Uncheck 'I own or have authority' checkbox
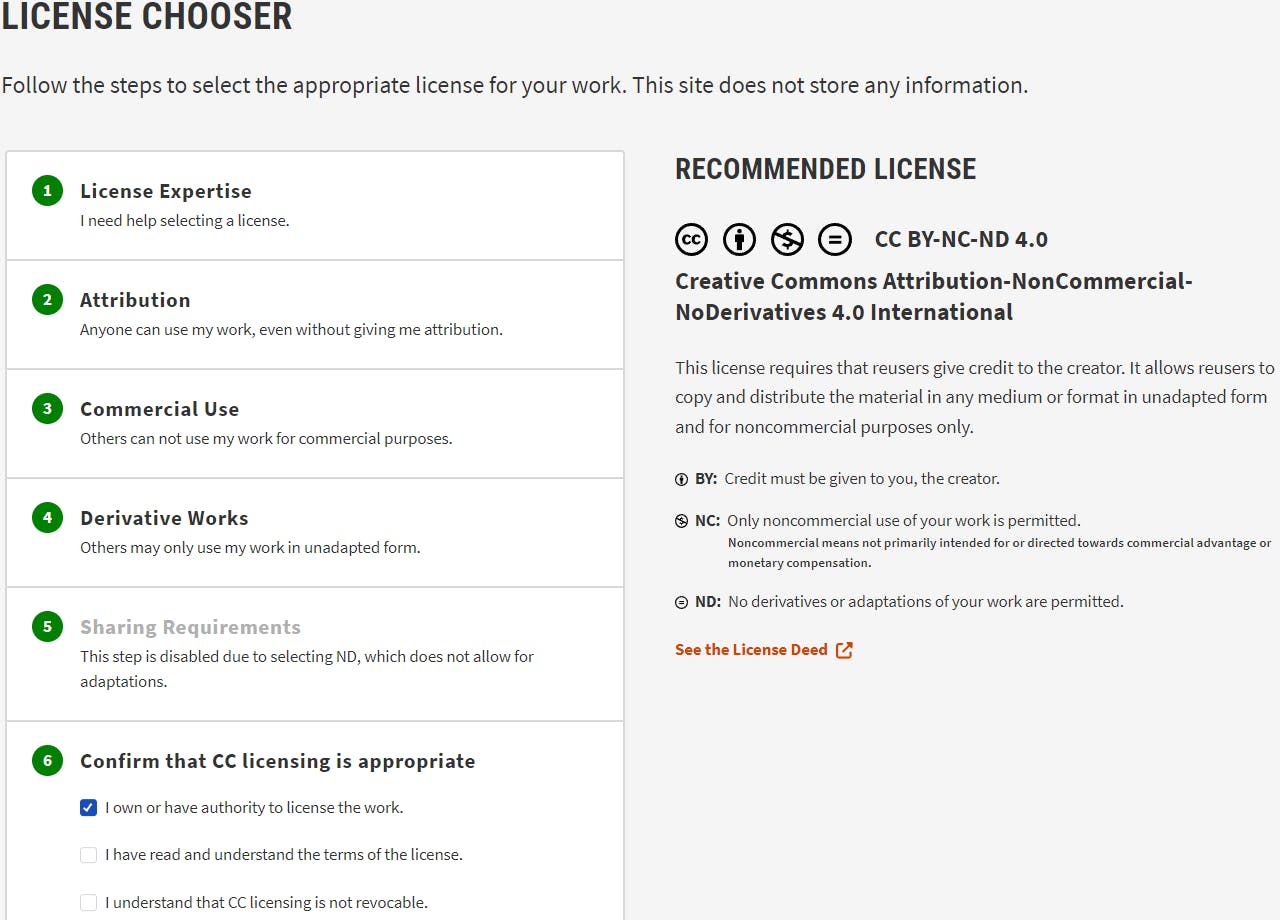1280x920 pixels. click(x=89, y=808)
